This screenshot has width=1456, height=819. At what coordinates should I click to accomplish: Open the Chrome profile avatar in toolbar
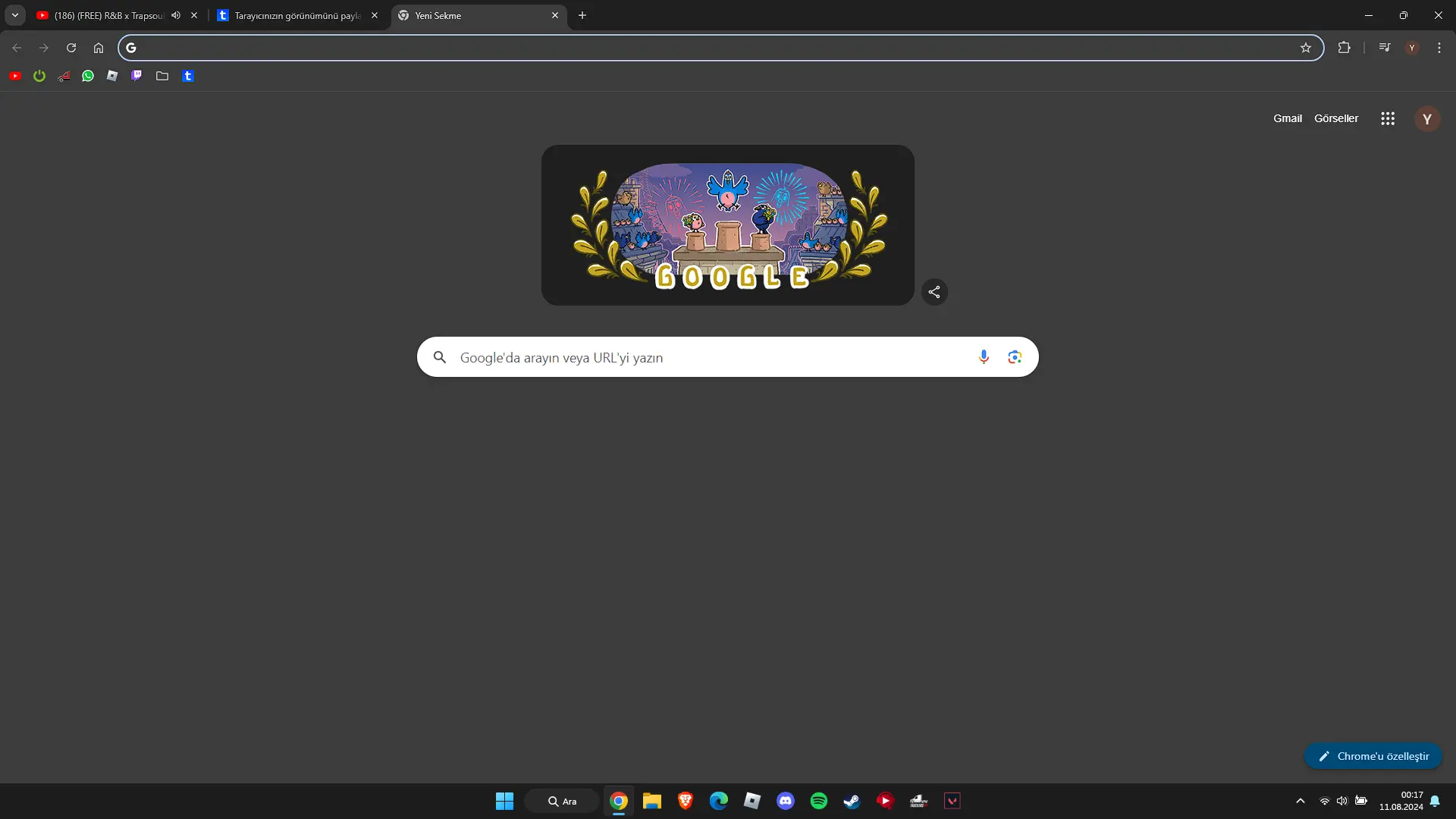[1412, 48]
